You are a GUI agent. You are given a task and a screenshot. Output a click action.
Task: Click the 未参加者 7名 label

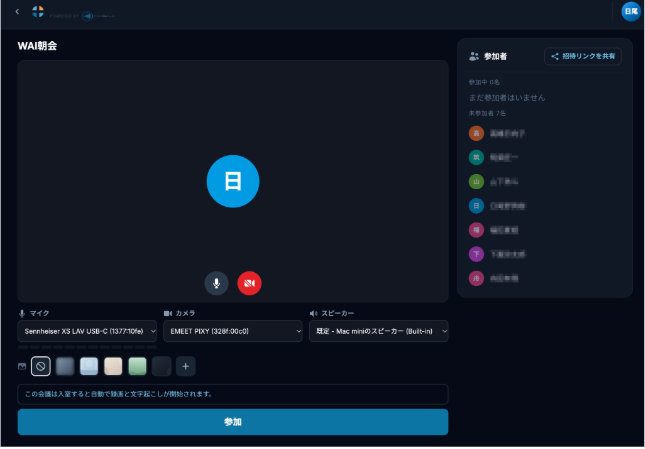pos(487,113)
